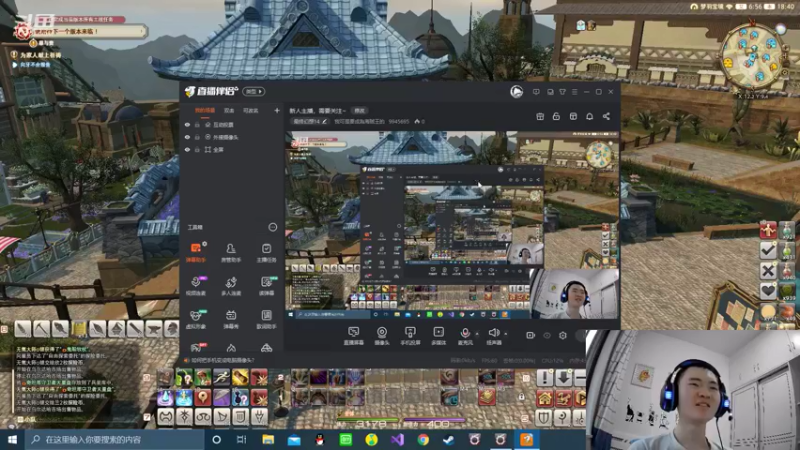Click the streamer avatar in title bar
The width and height of the screenshot is (800, 450).
[x=516, y=92]
